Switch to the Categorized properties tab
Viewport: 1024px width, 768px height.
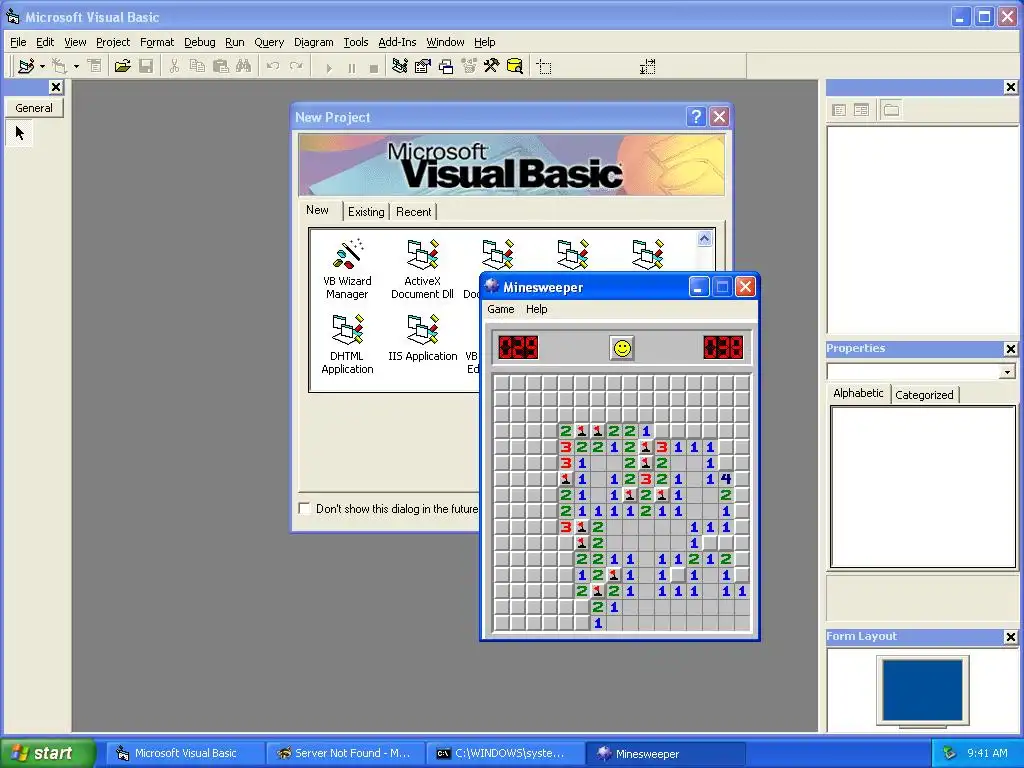pos(924,394)
